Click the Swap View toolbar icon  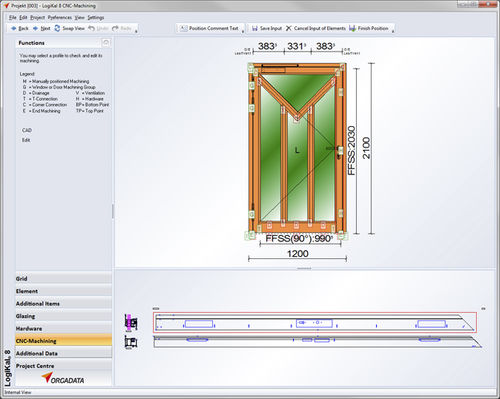57,29
